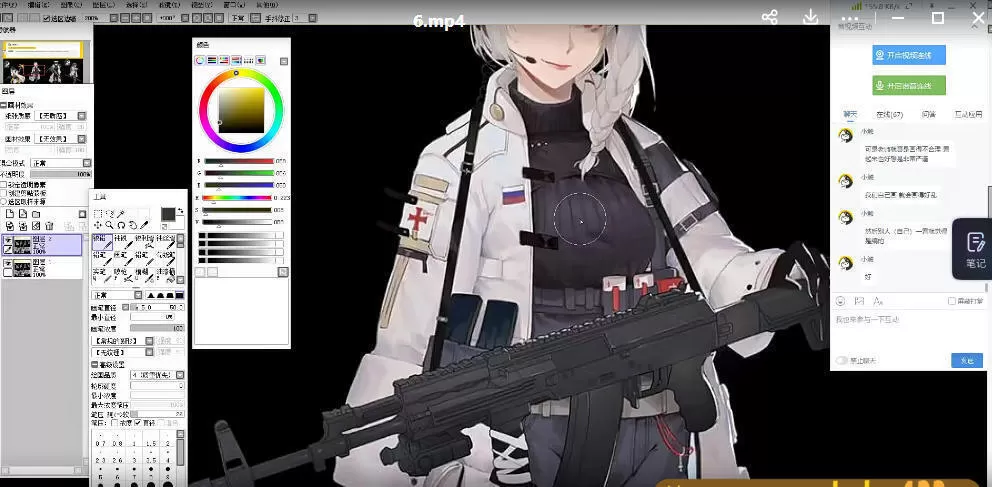Switch to the 问答 tab
The image size is (992, 487).
(928, 114)
